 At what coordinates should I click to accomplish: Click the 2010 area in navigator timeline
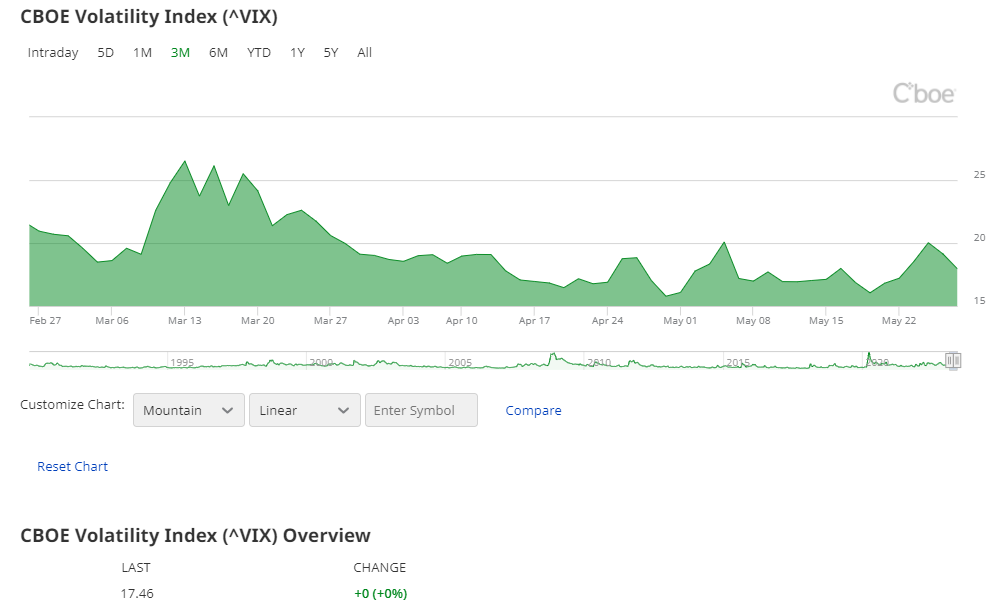tap(600, 363)
